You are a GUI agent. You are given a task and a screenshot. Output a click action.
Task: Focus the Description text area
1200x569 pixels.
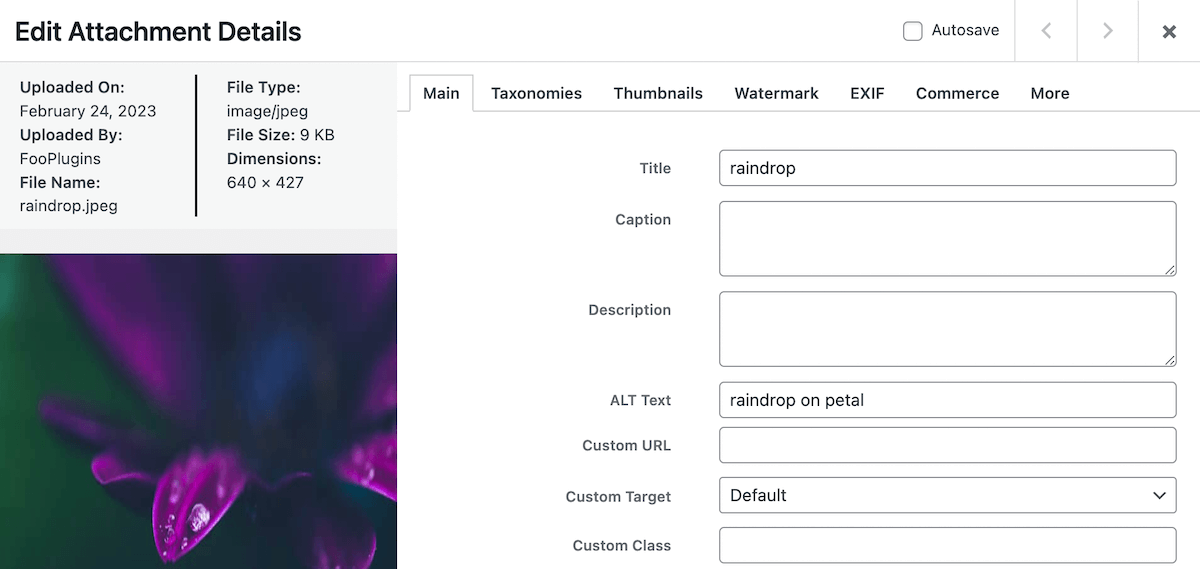(x=947, y=329)
